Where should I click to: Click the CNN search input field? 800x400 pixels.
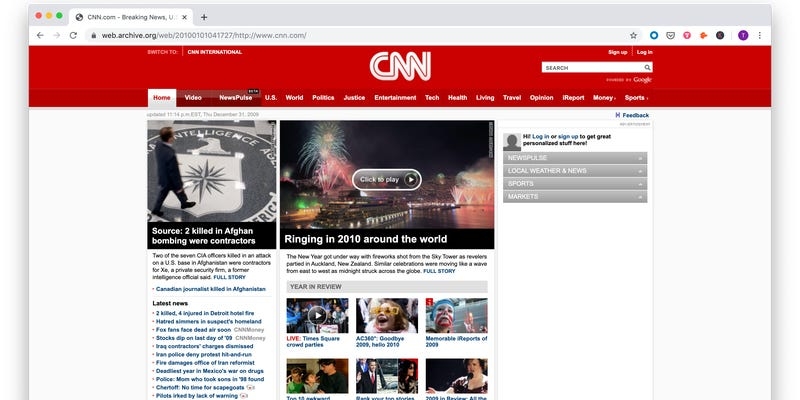[x=592, y=67]
